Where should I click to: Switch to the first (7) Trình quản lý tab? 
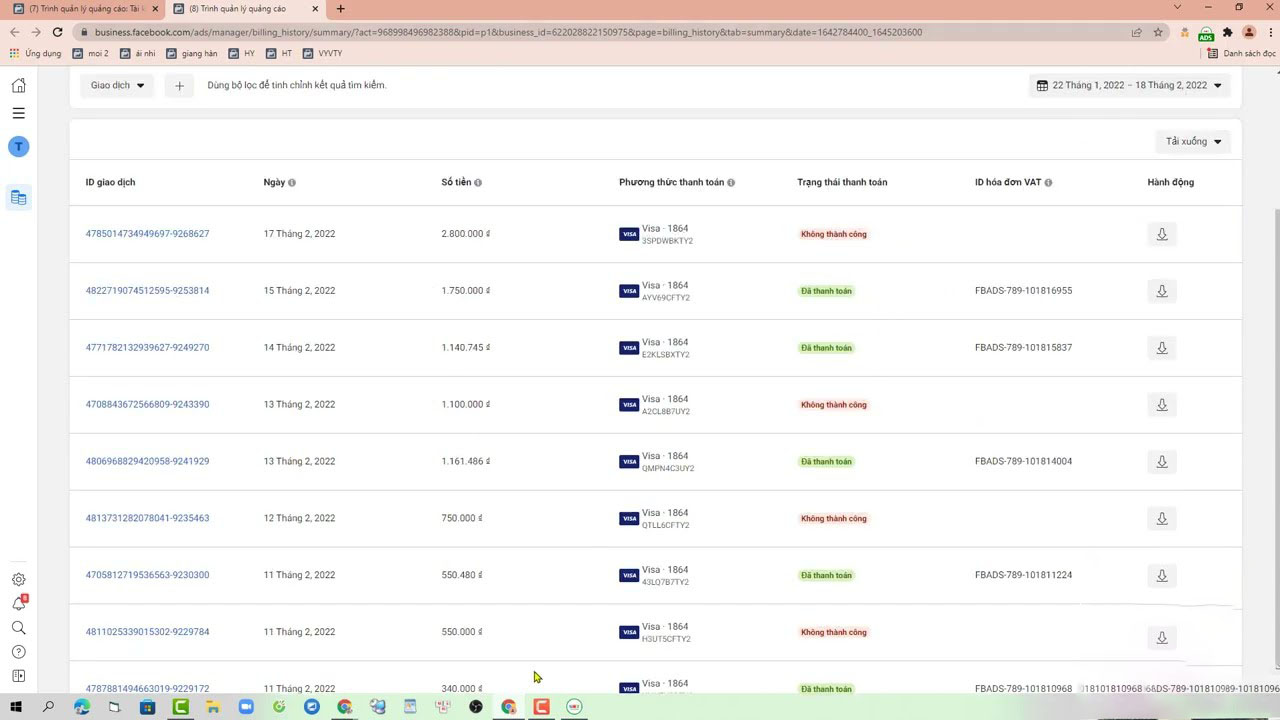pyautogui.click(x=86, y=9)
